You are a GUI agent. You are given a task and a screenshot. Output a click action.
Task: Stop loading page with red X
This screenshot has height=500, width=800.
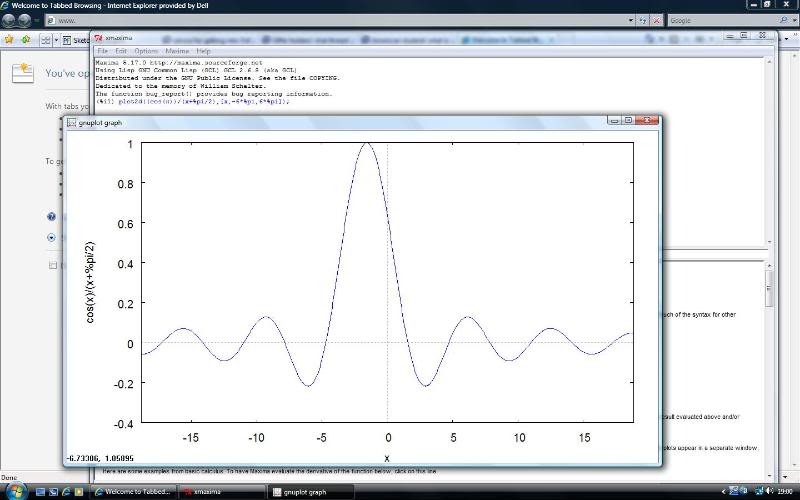657,20
